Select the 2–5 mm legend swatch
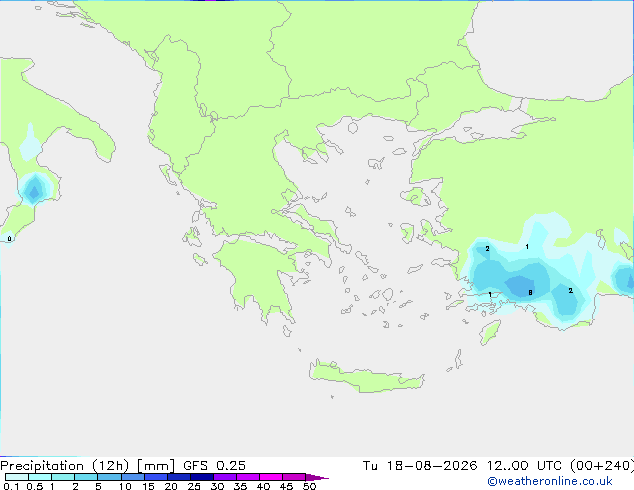 pos(86,477)
